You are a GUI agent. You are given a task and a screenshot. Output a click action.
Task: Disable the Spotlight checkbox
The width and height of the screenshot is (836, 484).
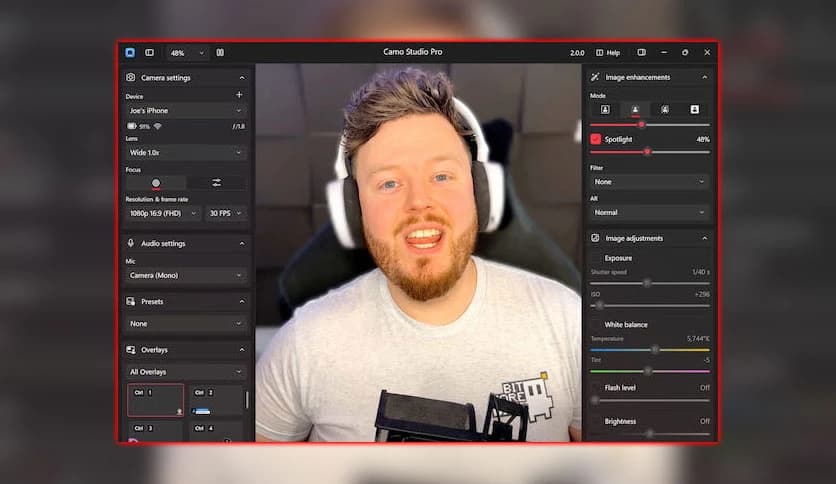tap(596, 139)
